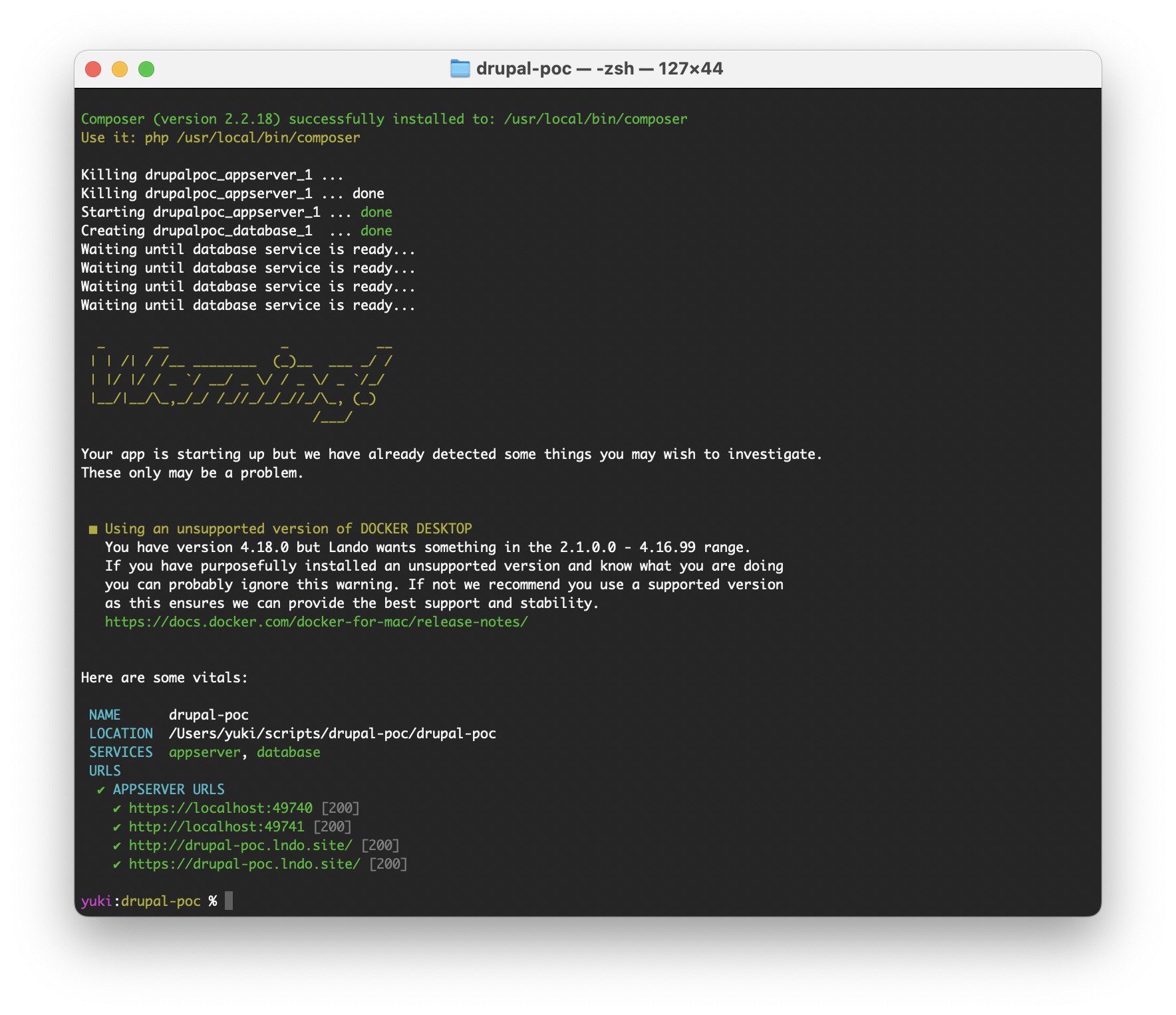Open http://drupal-poc.lndo.site/ link
1176x1015 pixels.
coord(241,845)
